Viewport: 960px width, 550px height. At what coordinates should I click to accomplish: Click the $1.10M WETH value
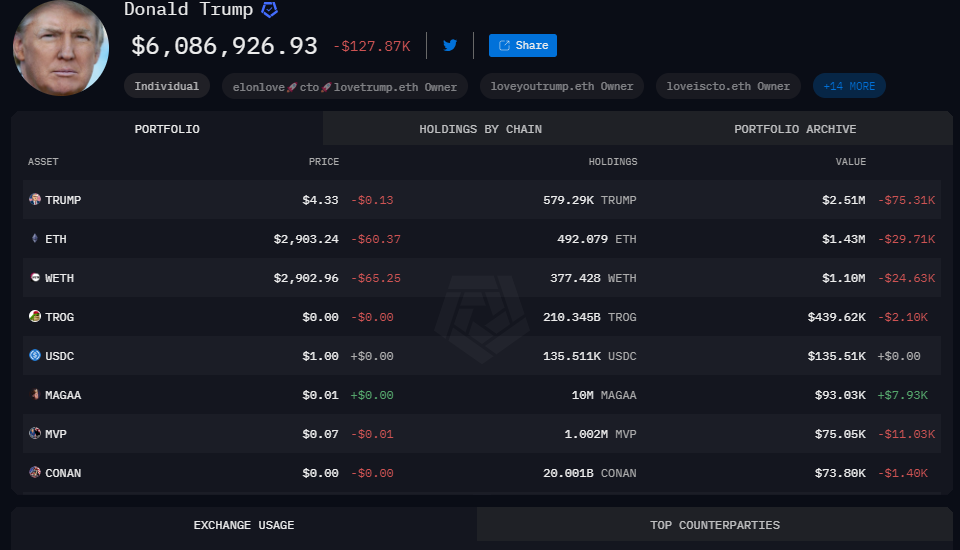(844, 278)
